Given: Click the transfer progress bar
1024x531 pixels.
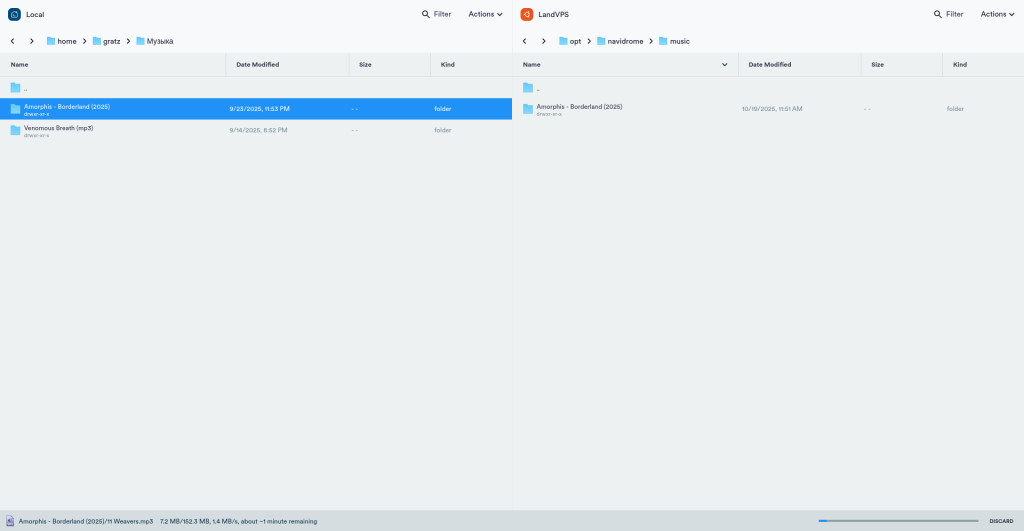Looking at the screenshot, I should click(897, 521).
